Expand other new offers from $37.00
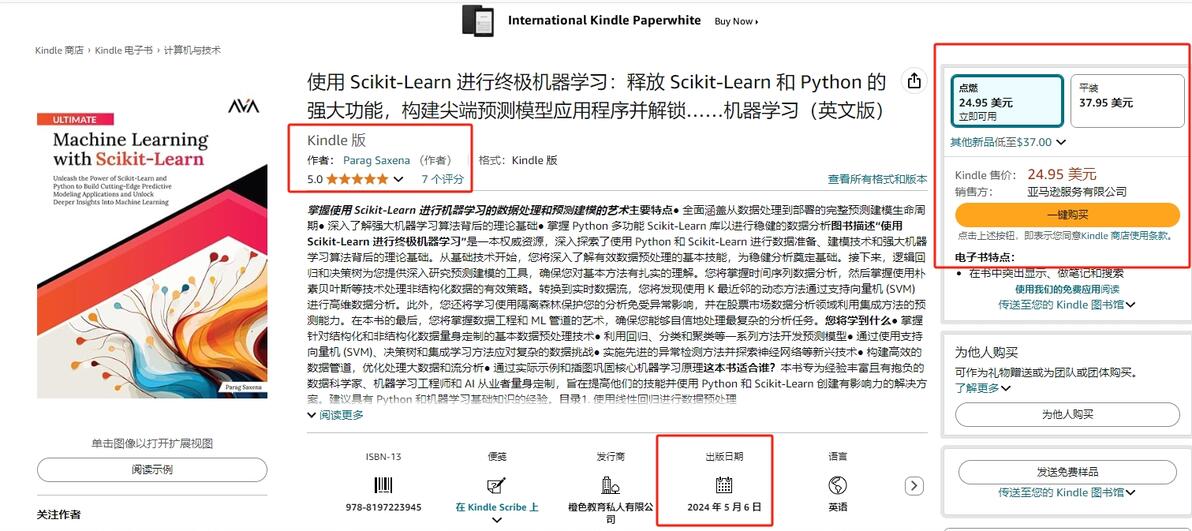The height and width of the screenshot is (531, 1192). click(1007, 141)
